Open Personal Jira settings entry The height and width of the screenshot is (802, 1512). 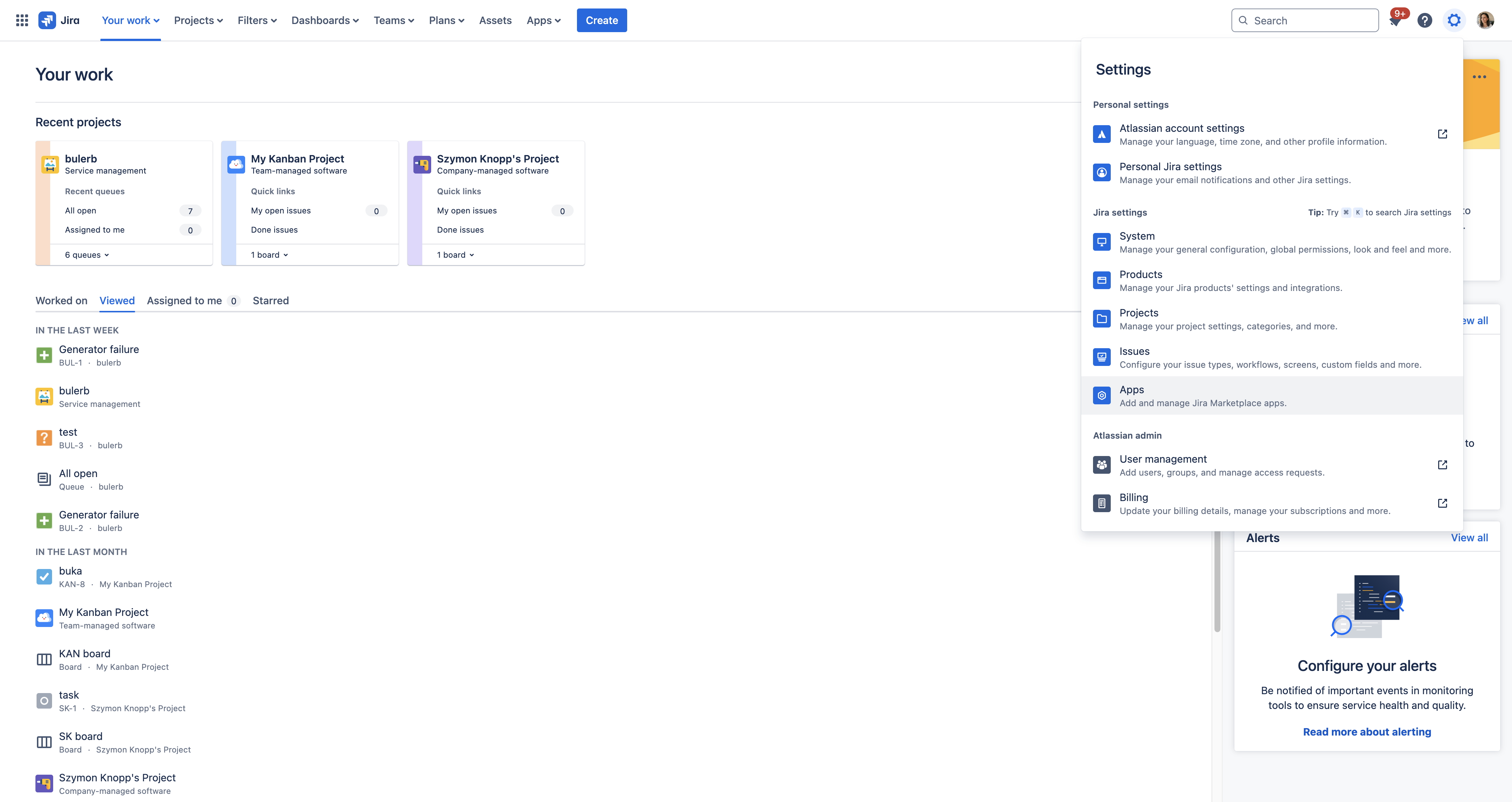[x=1272, y=172]
